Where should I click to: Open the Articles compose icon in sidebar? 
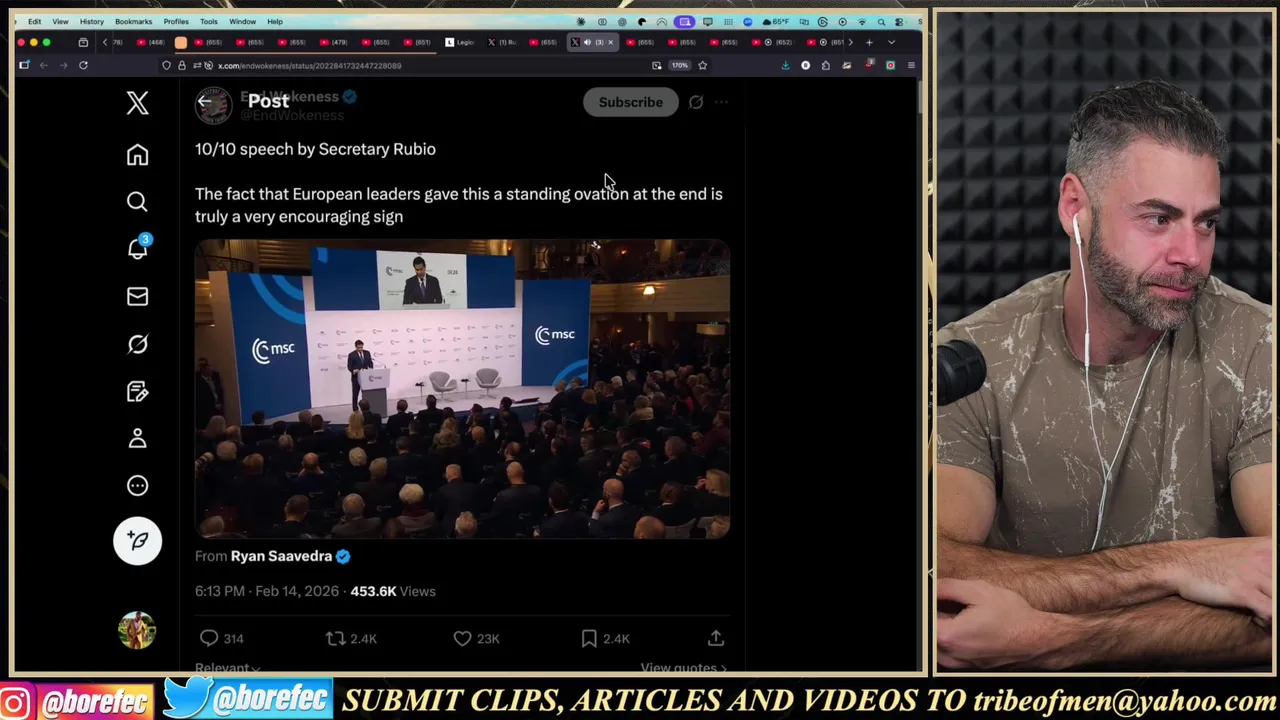tap(137, 391)
